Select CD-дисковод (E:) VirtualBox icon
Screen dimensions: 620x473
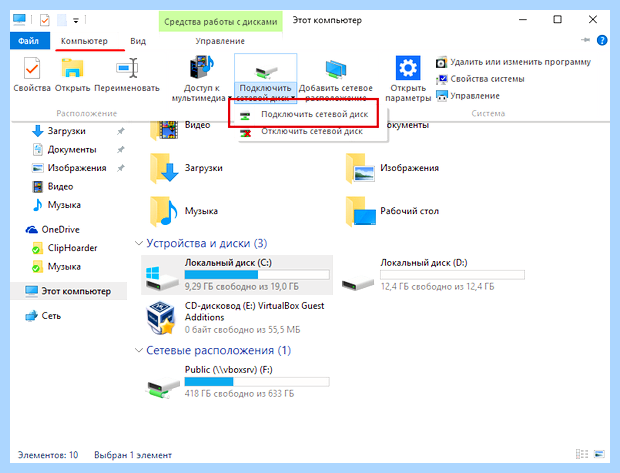pos(161,318)
